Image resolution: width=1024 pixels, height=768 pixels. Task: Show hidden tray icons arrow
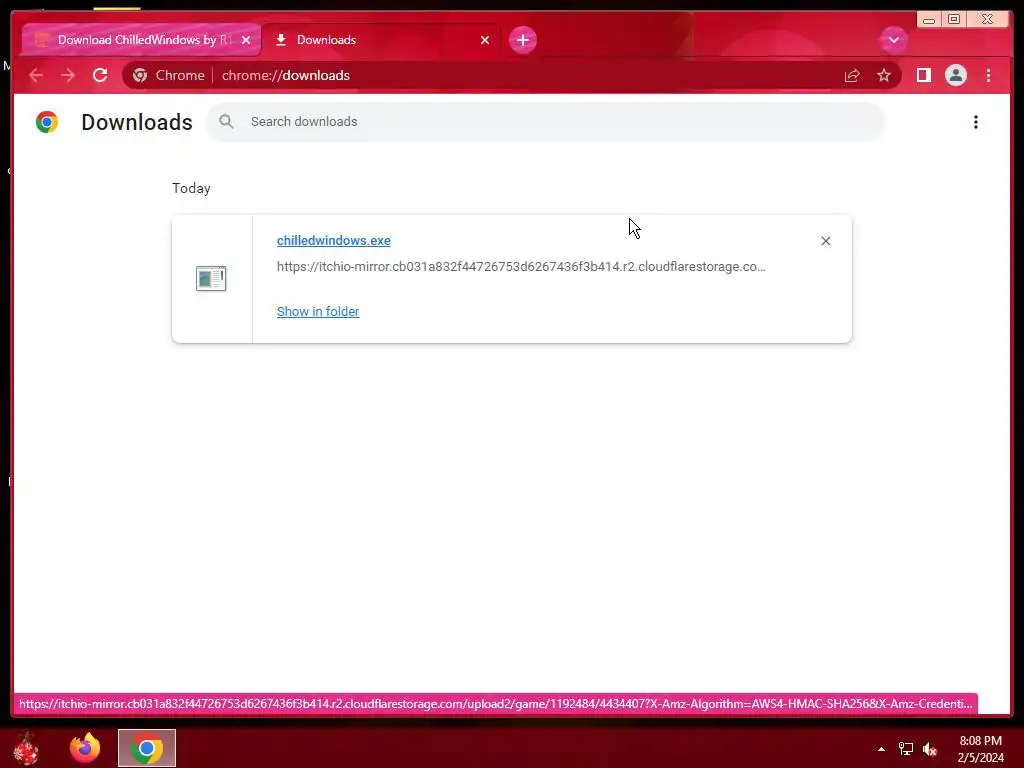881,749
